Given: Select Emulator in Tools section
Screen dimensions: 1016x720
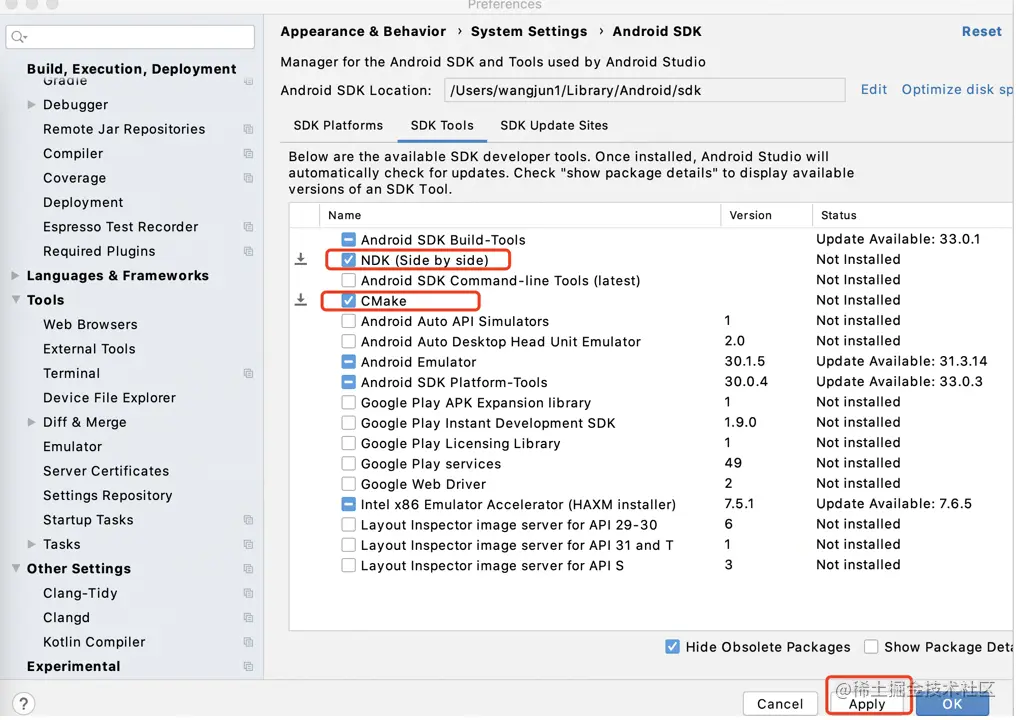Looking at the screenshot, I should [x=73, y=447].
